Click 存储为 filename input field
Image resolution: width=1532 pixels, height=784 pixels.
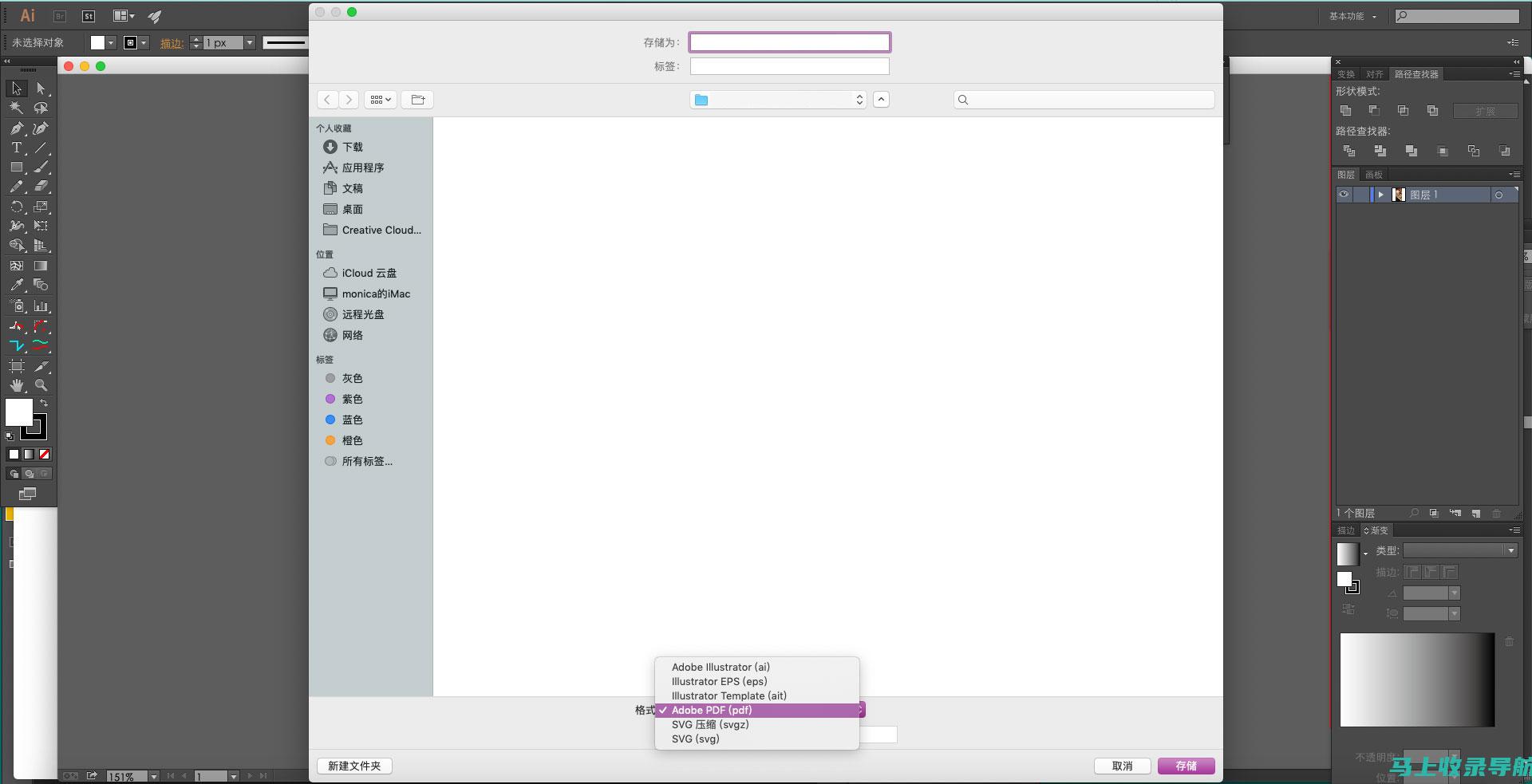pyautogui.click(x=789, y=42)
